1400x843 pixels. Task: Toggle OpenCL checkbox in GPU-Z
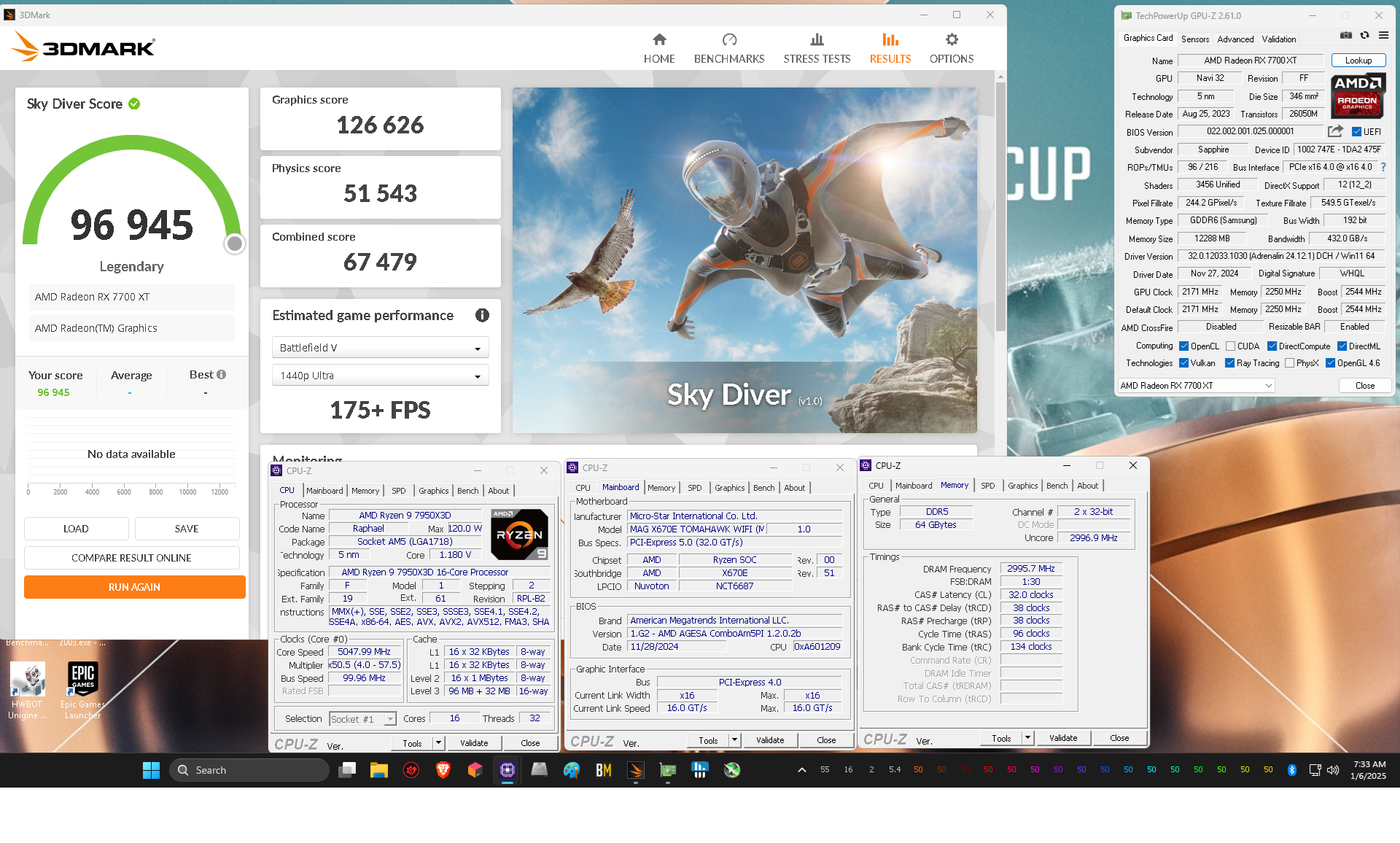(x=1184, y=346)
